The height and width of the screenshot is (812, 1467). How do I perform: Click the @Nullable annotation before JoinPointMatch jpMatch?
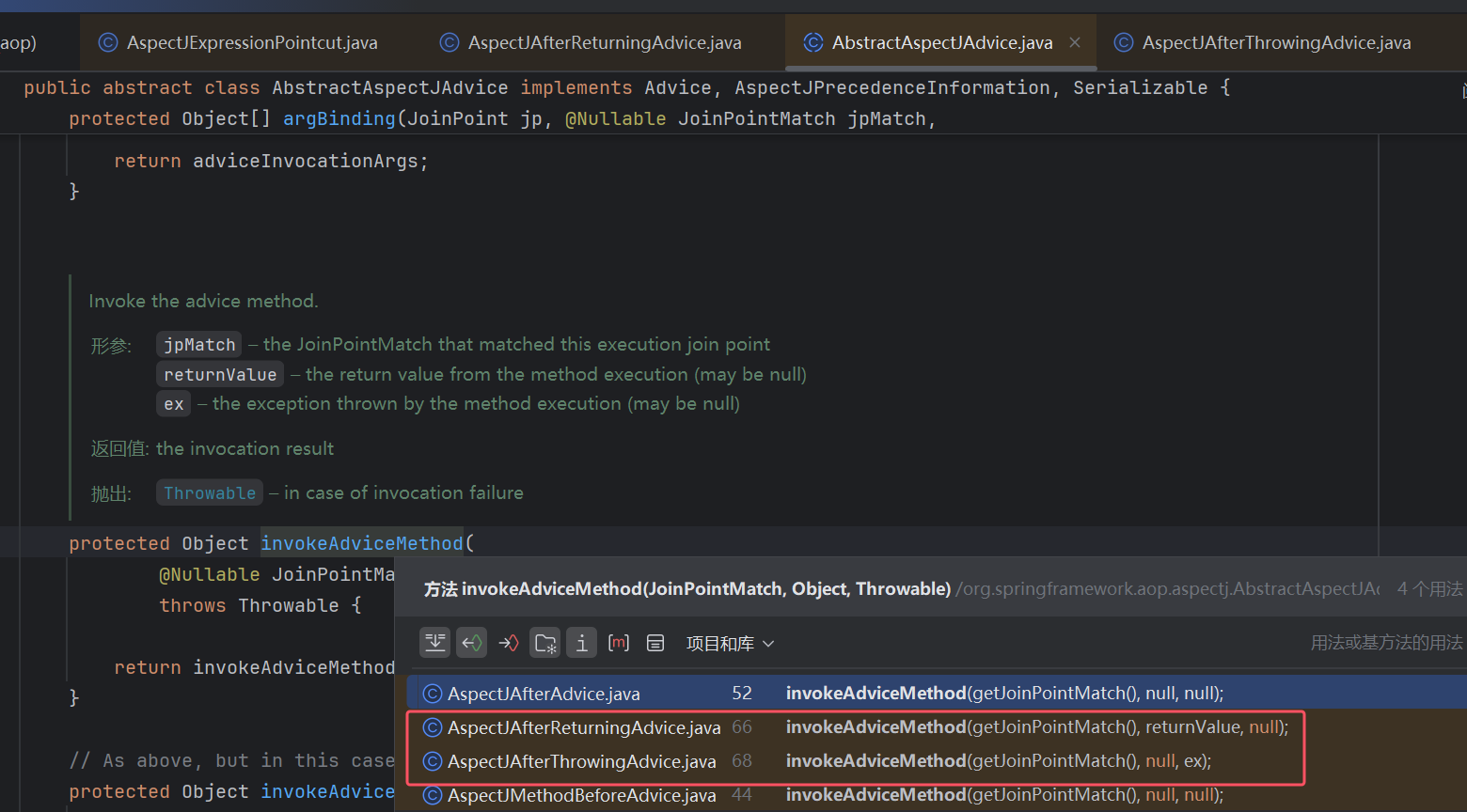tap(615, 118)
